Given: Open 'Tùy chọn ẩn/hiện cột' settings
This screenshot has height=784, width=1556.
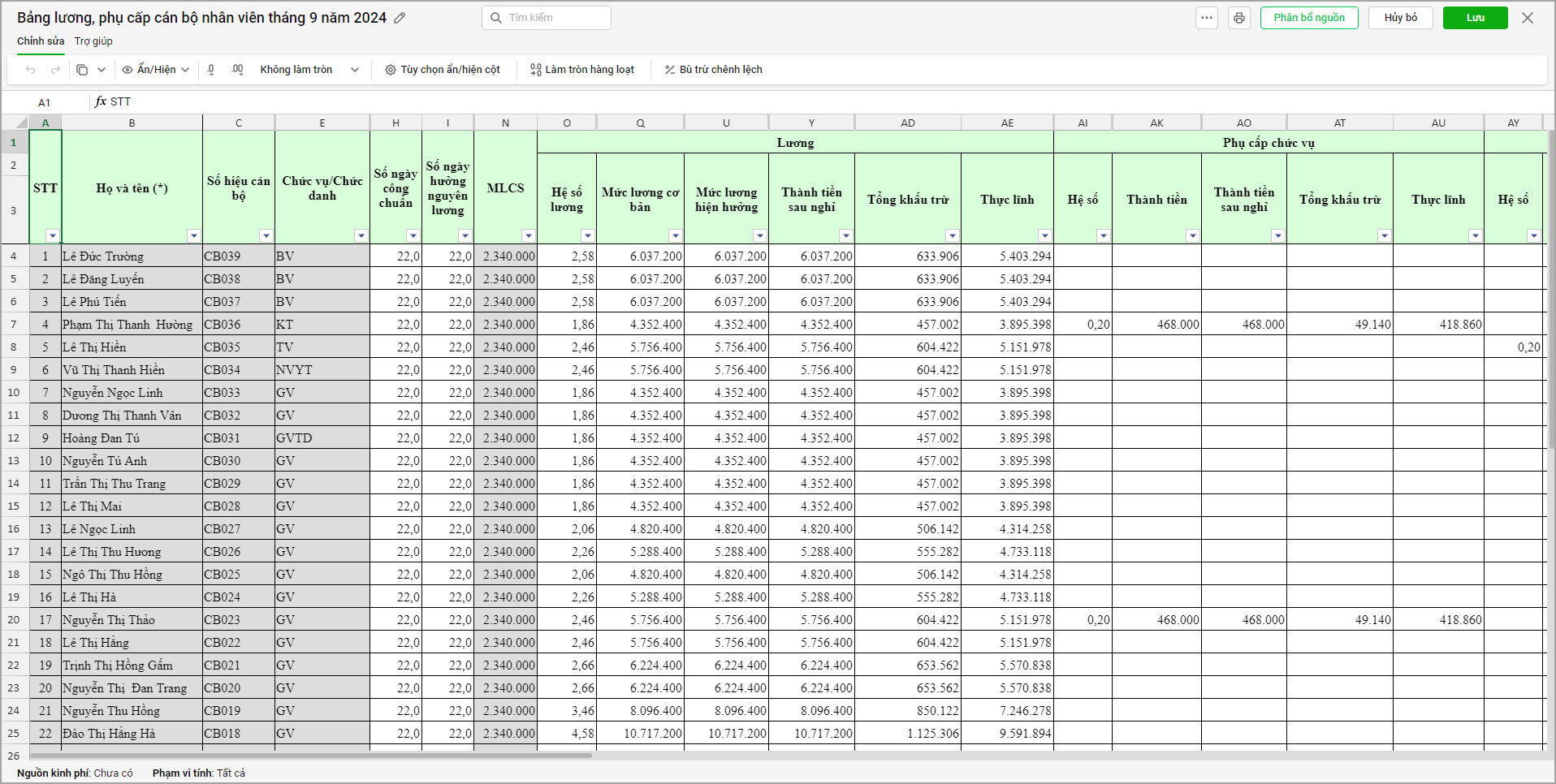Looking at the screenshot, I should 443,70.
